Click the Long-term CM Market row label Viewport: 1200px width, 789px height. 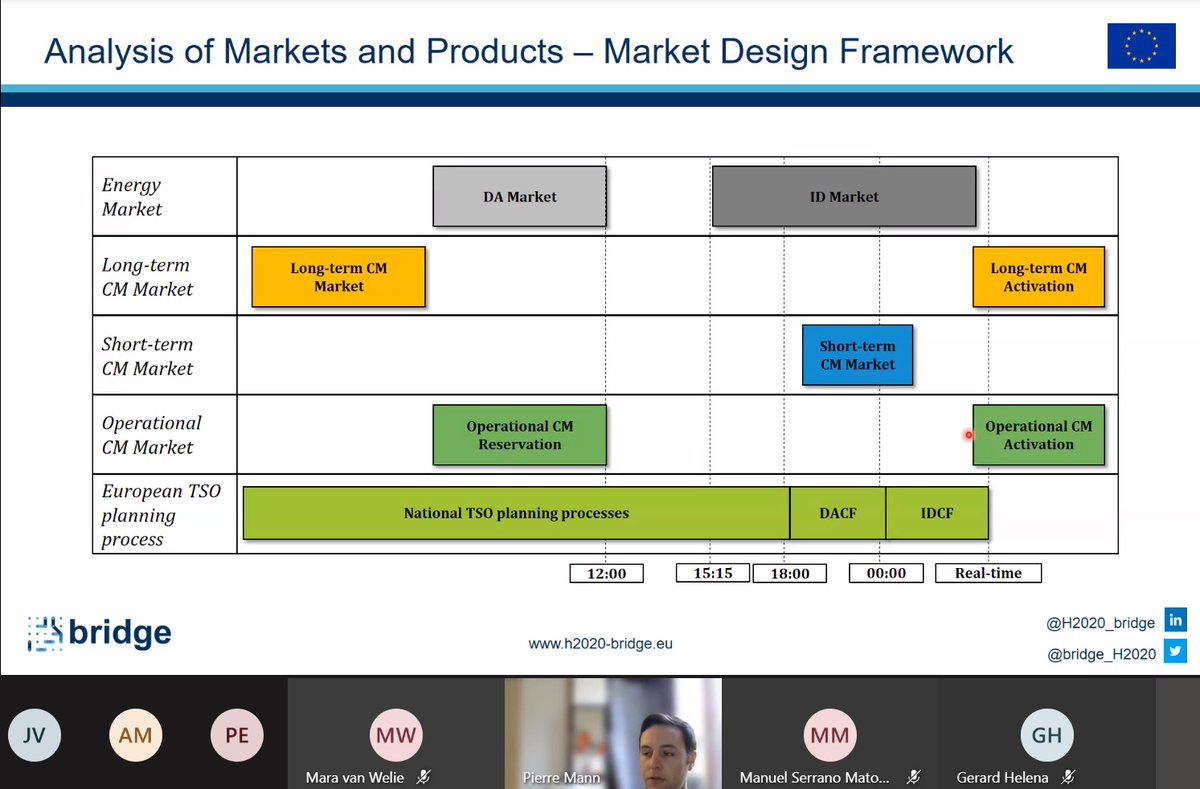[148, 277]
